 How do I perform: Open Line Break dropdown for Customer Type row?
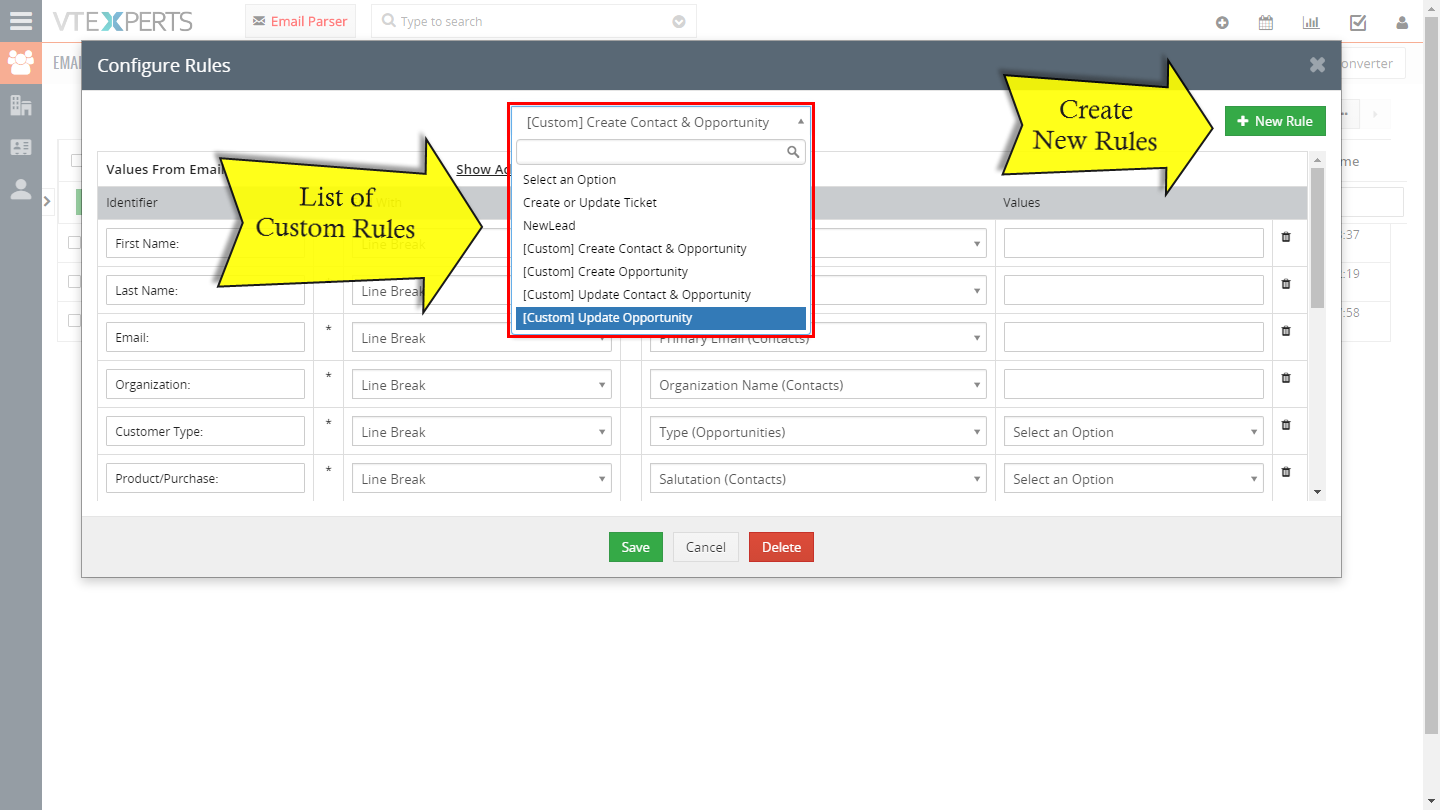481,432
